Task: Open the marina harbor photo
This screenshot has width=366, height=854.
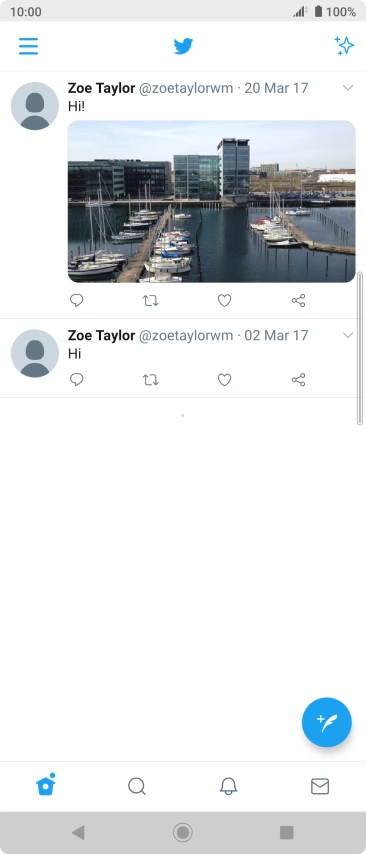Action: pos(211,202)
